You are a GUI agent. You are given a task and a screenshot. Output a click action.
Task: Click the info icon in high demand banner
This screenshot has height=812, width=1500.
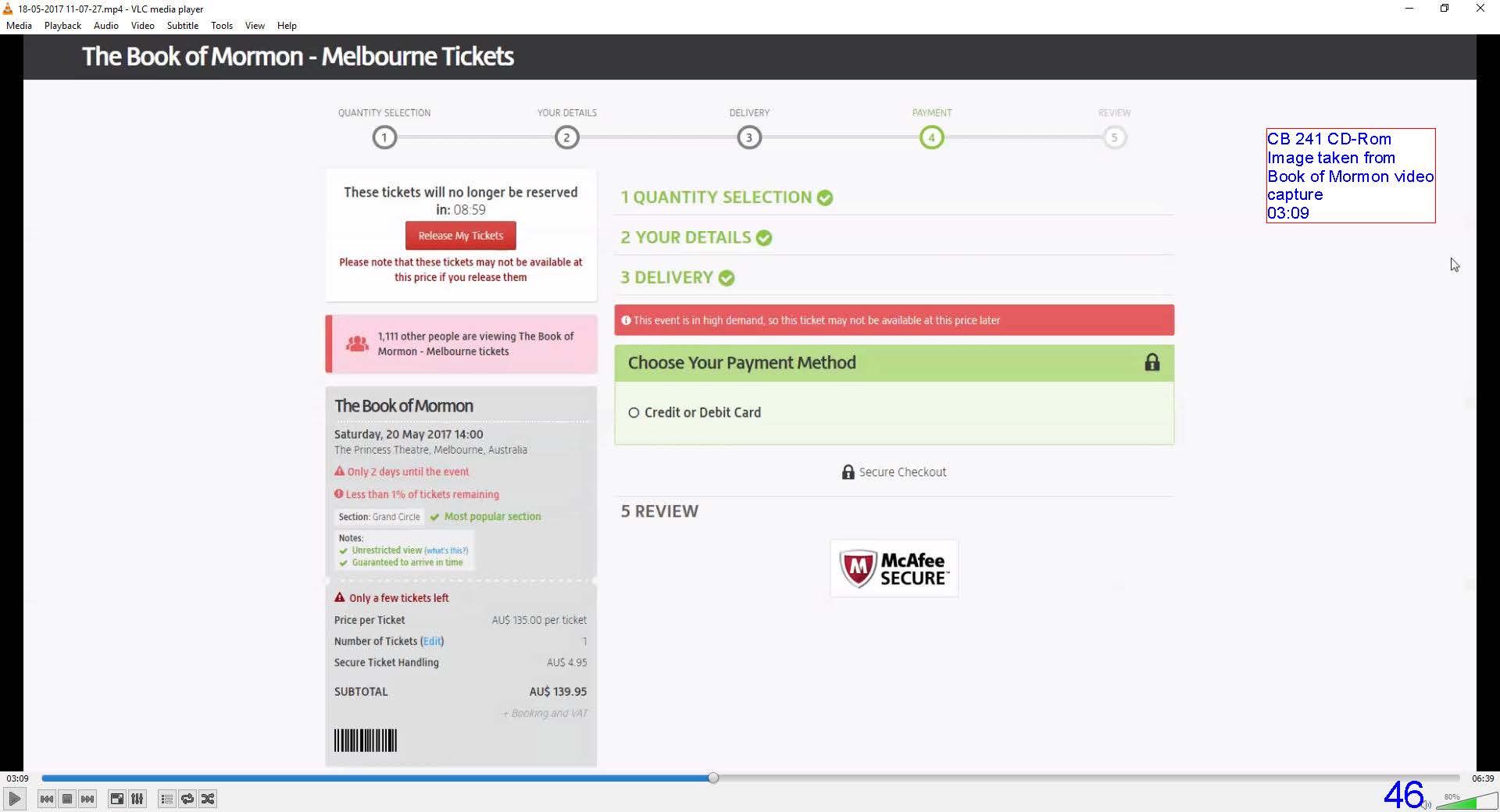point(626,320)
